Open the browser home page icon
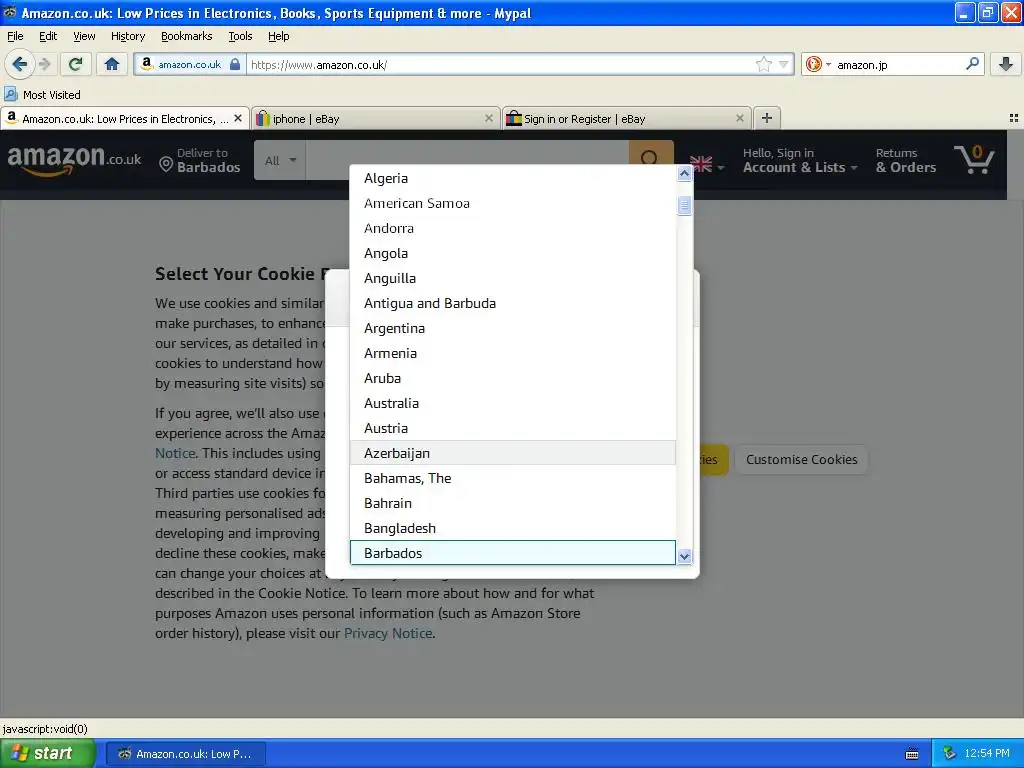This screenshot has height=768, width=1024. pyautogui.click(x=112, y=64)
